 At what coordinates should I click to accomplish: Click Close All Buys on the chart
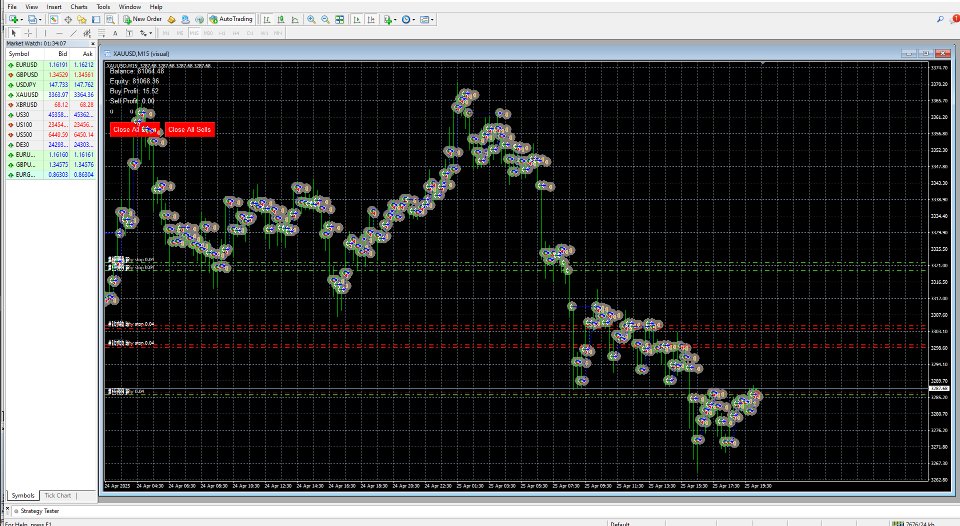[135, 129]
